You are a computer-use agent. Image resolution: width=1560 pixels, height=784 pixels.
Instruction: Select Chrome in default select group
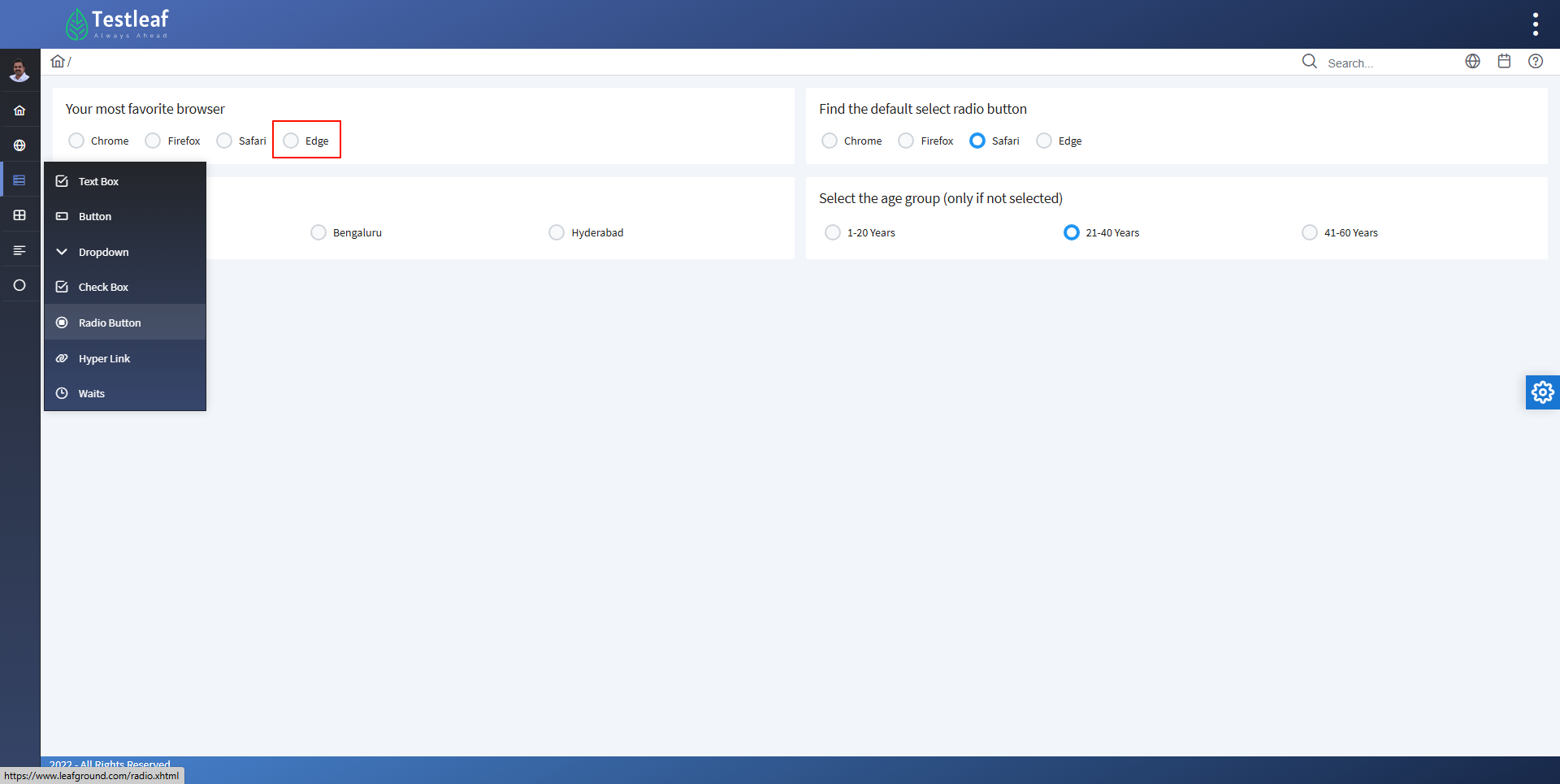click(x=830, y=141)
